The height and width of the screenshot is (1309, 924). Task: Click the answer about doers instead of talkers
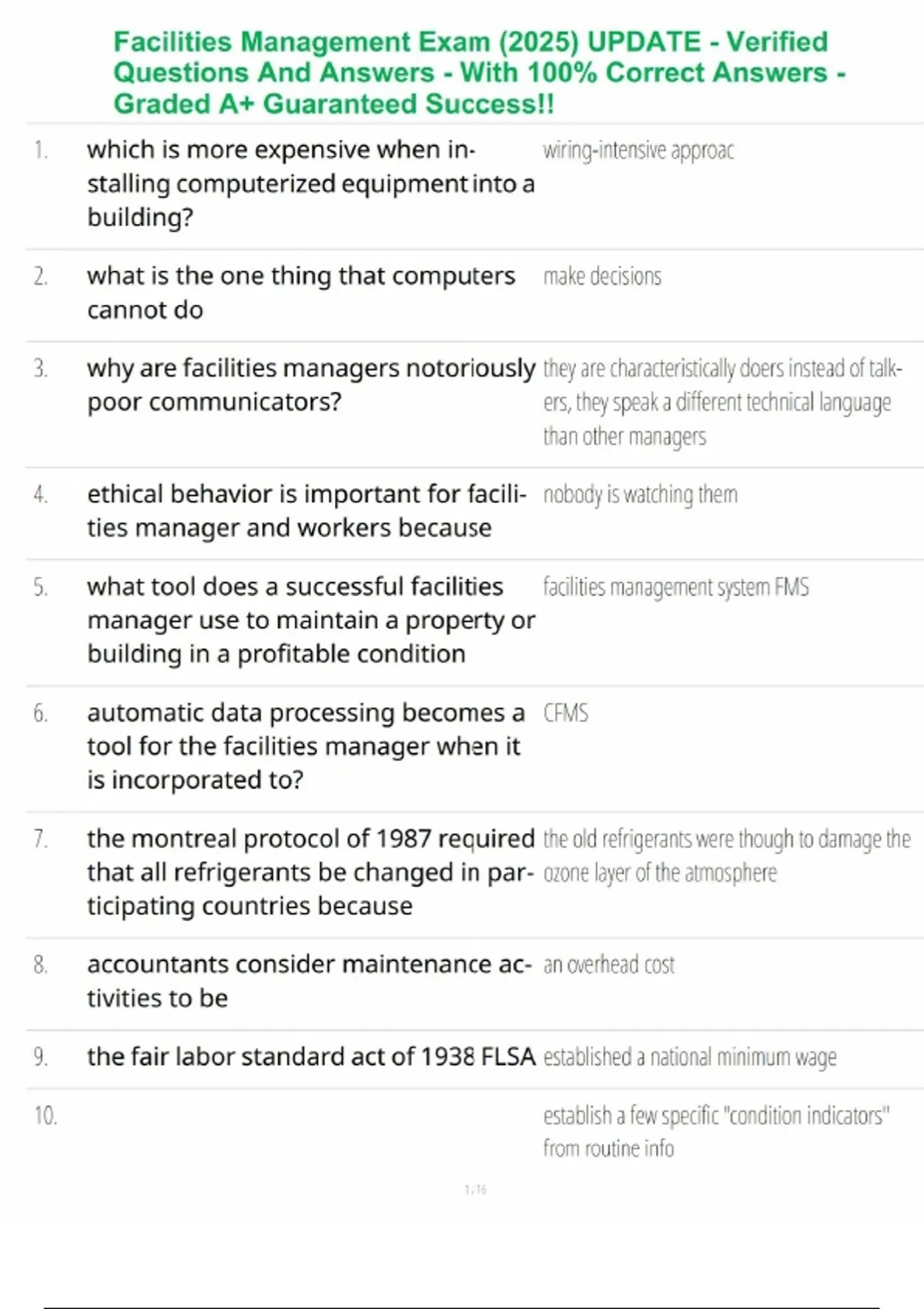(x=721, y=402)
